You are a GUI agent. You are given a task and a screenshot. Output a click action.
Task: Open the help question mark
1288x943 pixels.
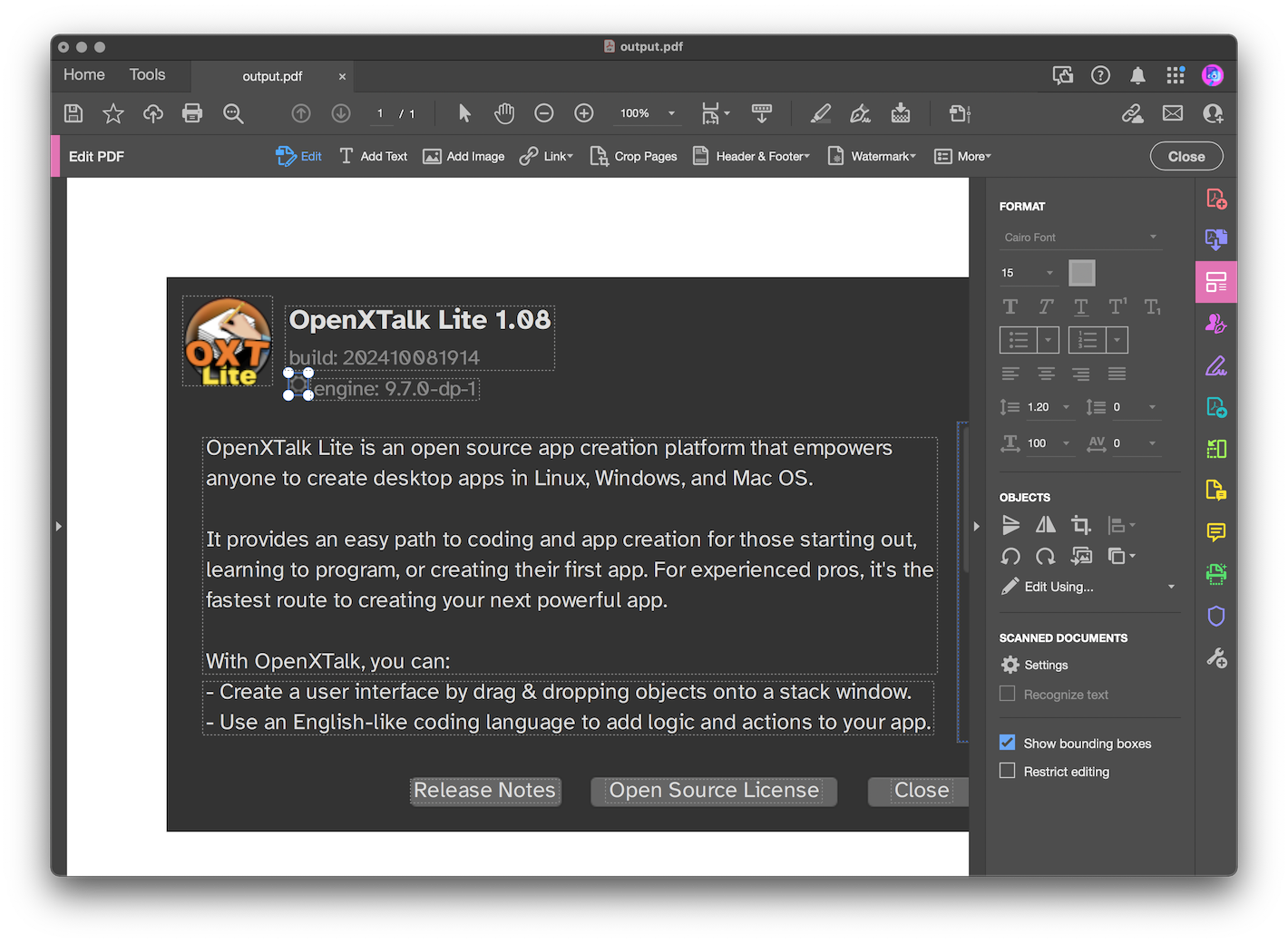click(x=1100, y=75)
